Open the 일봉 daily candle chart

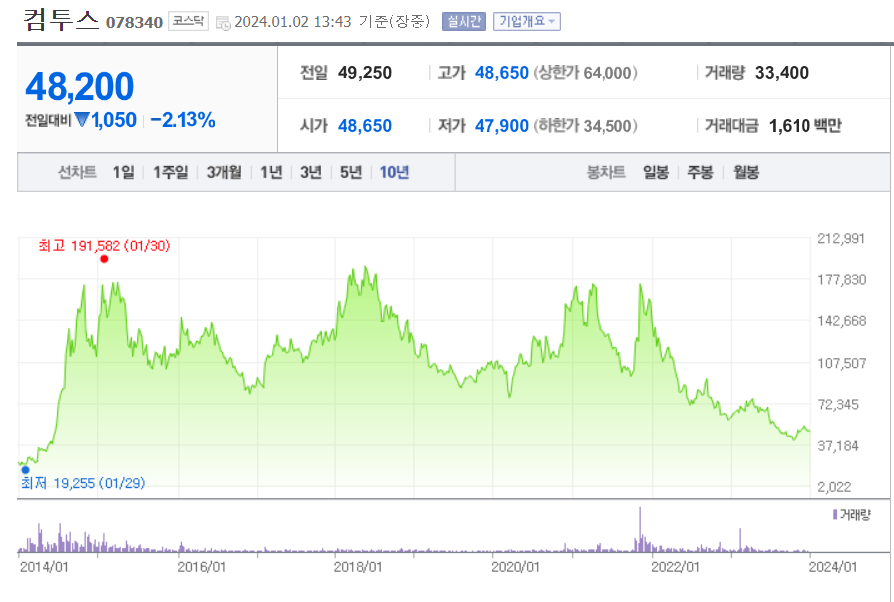coord(656,172)
